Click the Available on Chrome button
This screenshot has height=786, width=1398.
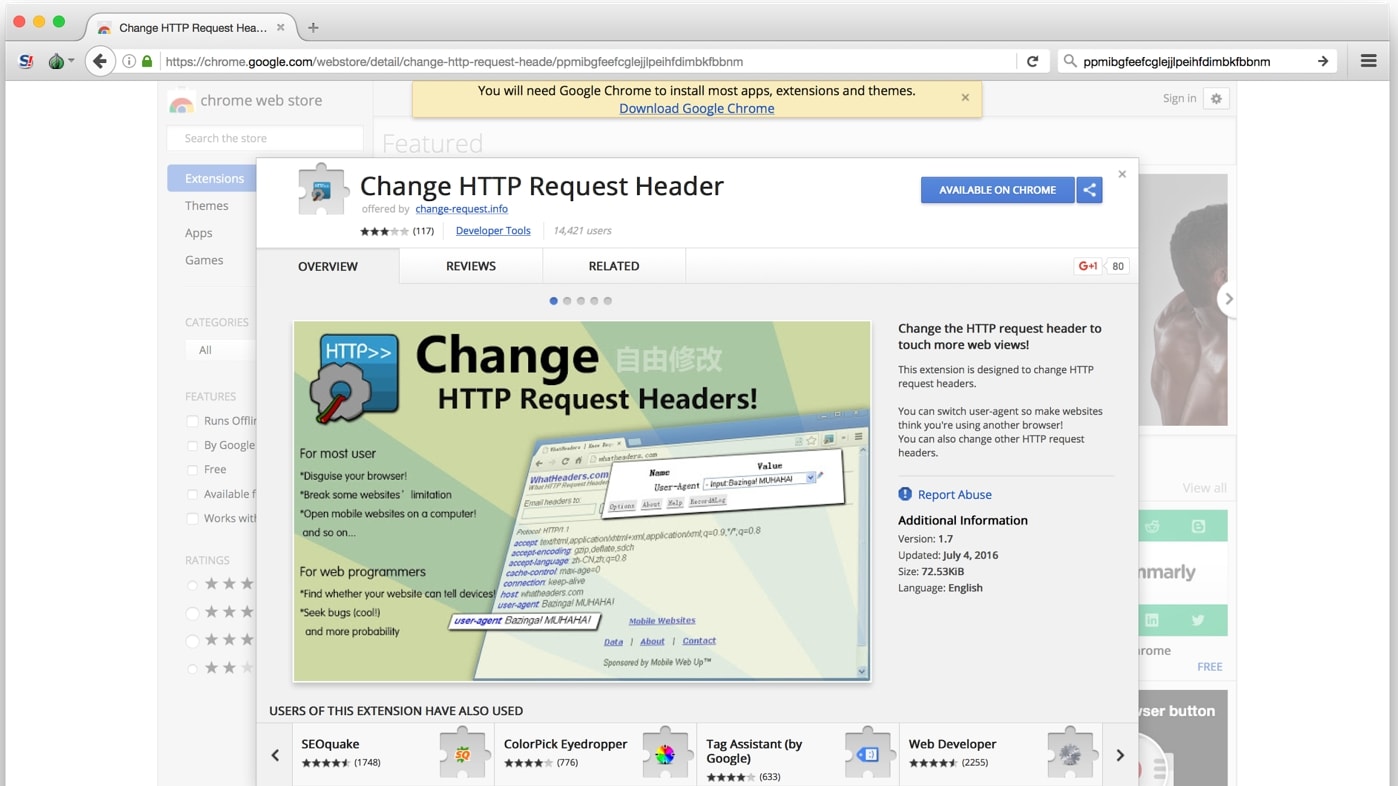point(998,190)
